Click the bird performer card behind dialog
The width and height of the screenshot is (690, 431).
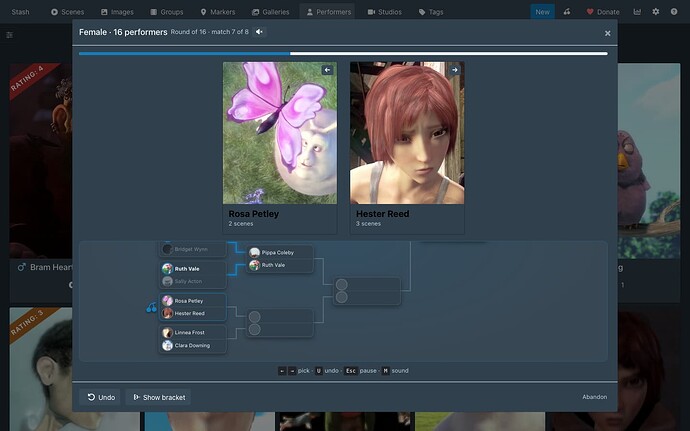coord(649,183)
